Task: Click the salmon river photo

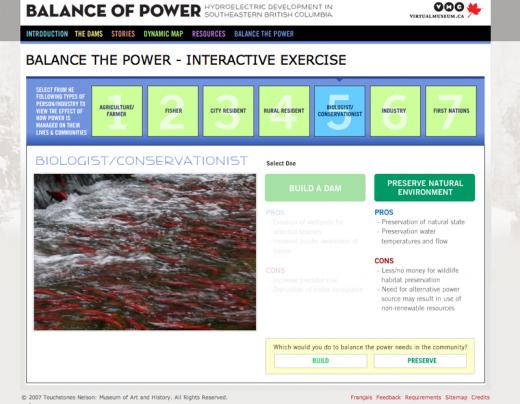Action: (145, 252)
